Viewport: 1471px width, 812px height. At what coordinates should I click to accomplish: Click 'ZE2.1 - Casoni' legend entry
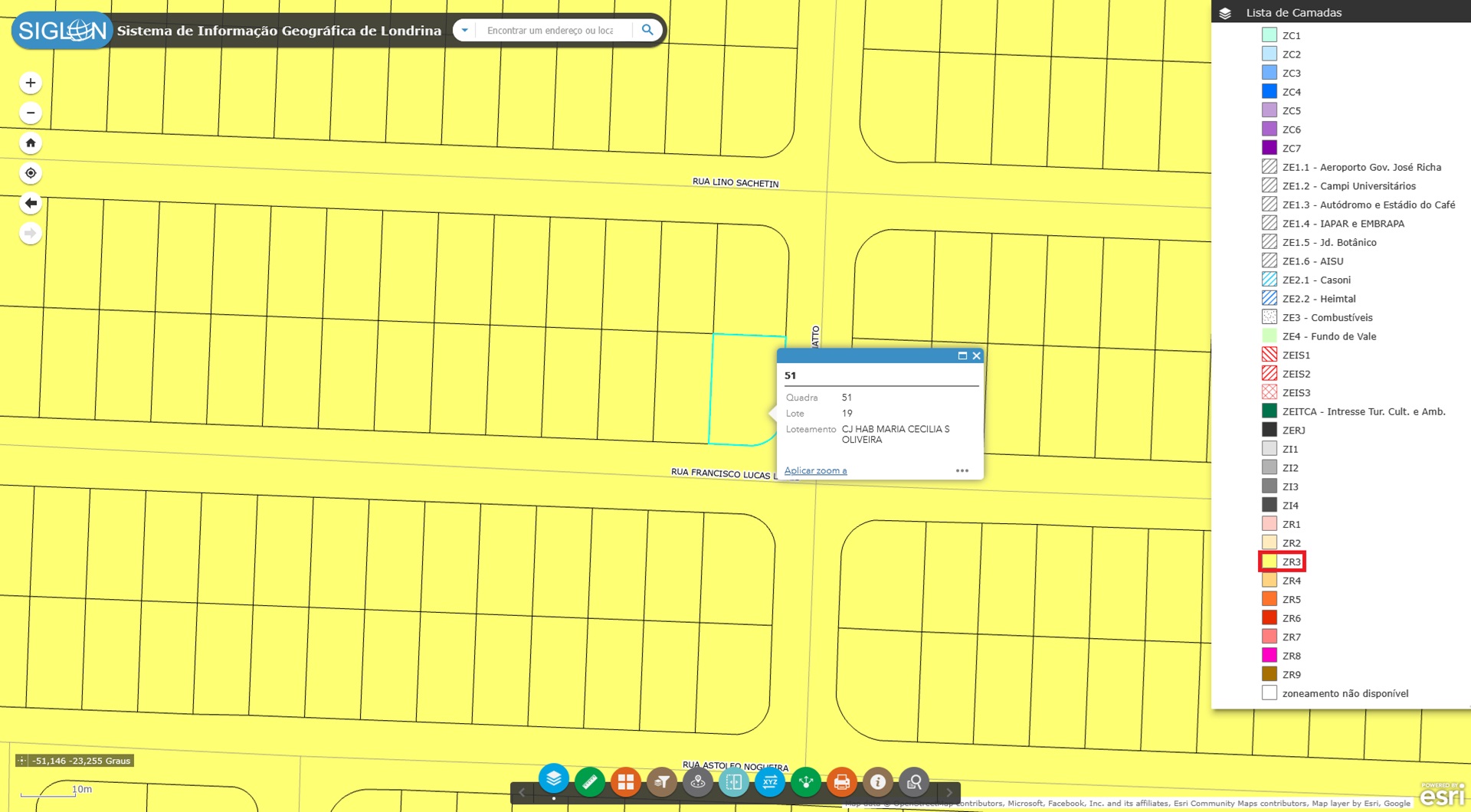pyautogui.click(x=1316, y=280)
